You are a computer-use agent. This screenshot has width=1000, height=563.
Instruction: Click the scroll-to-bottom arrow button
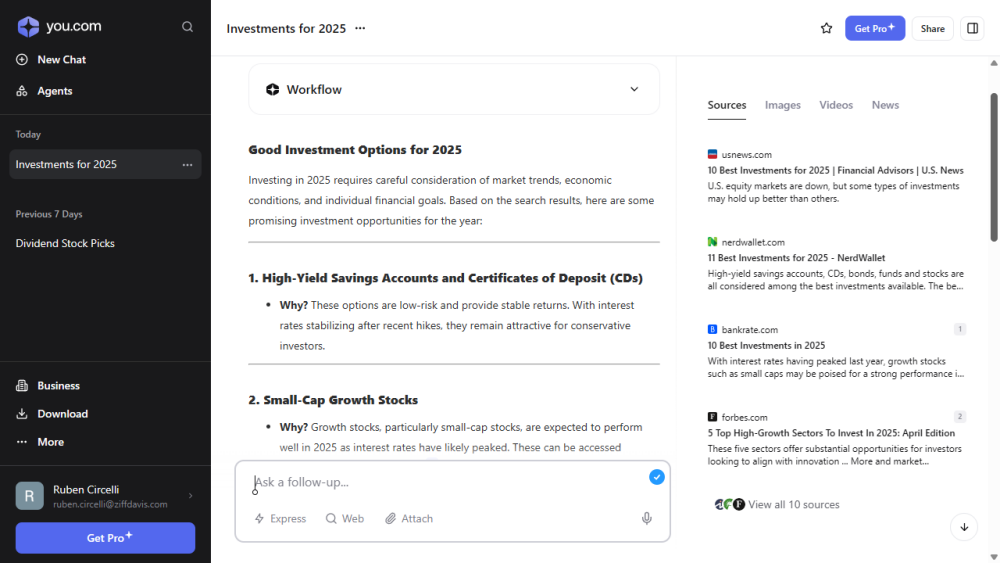click(x=964, y=527)
